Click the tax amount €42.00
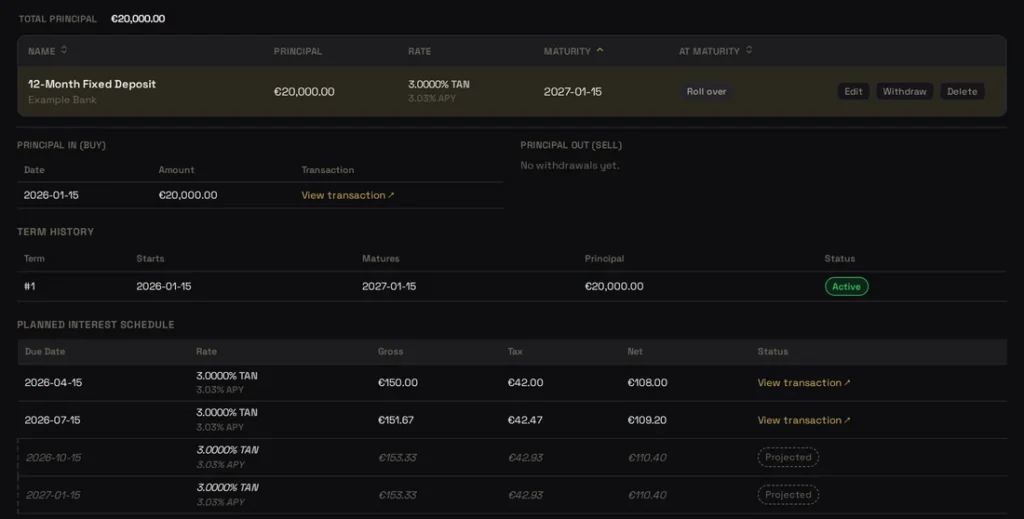The width and height of the screenshot is (1024, 519). [x=525, y=383]
